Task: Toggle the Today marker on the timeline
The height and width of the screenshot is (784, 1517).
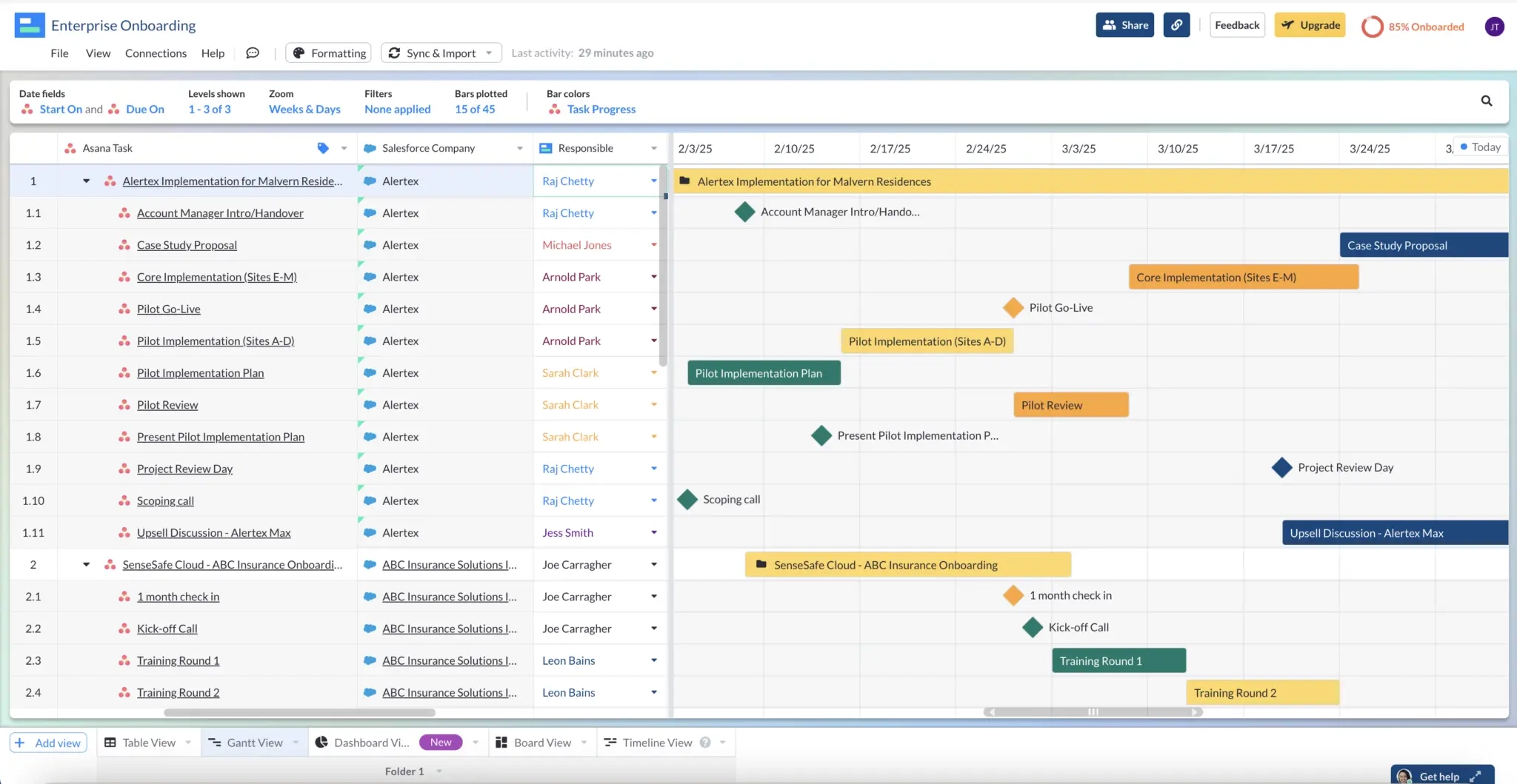Action: pos(1479,147)
